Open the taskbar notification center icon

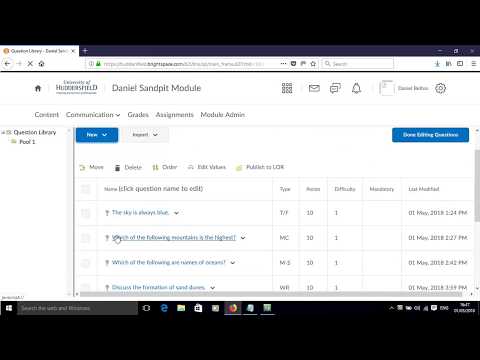coord(434,308)
